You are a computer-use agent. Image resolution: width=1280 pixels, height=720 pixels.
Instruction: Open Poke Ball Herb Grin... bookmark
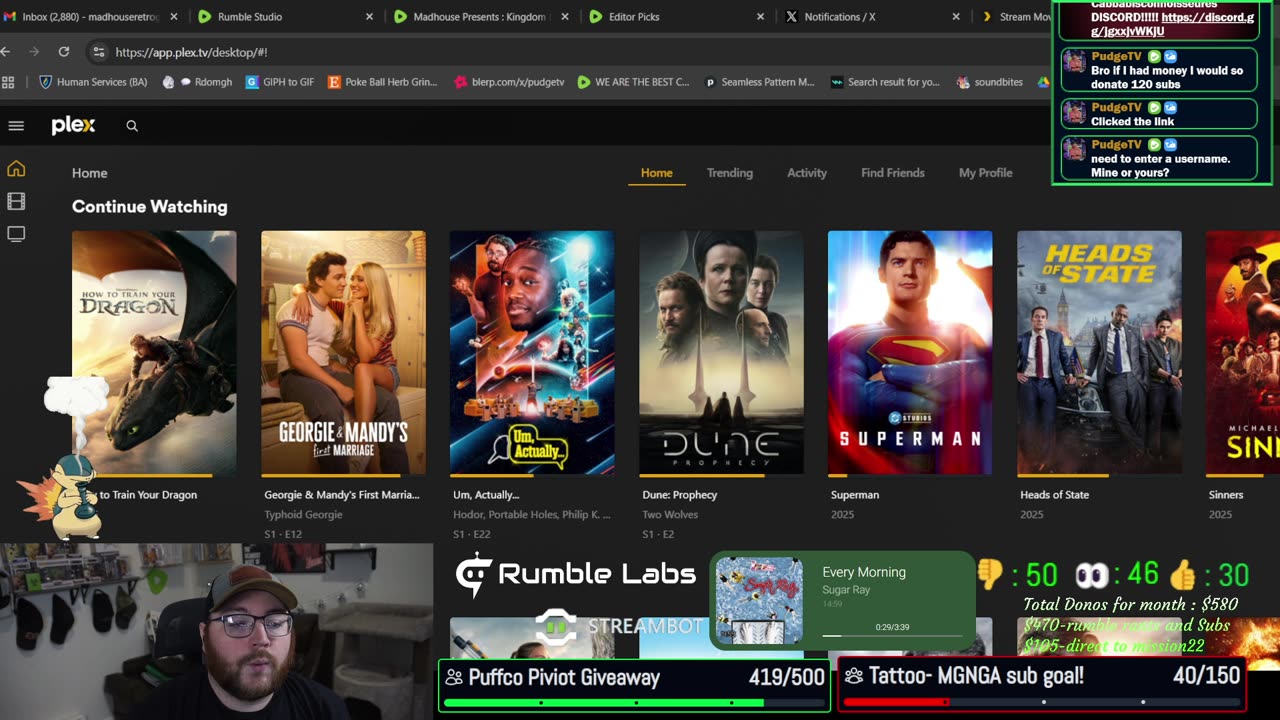coord(383,82)
